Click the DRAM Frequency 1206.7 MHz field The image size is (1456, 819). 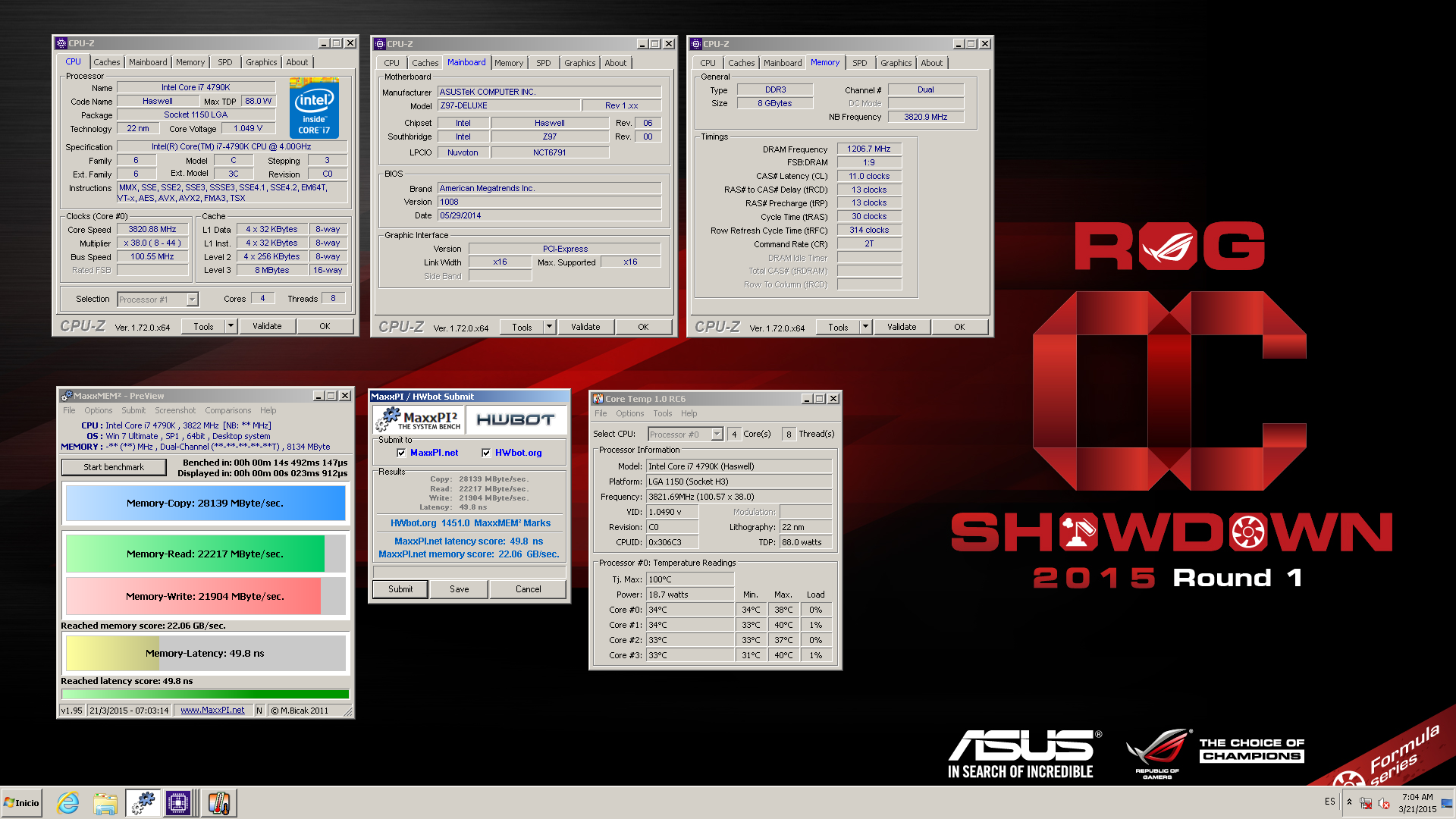(869, 149)
